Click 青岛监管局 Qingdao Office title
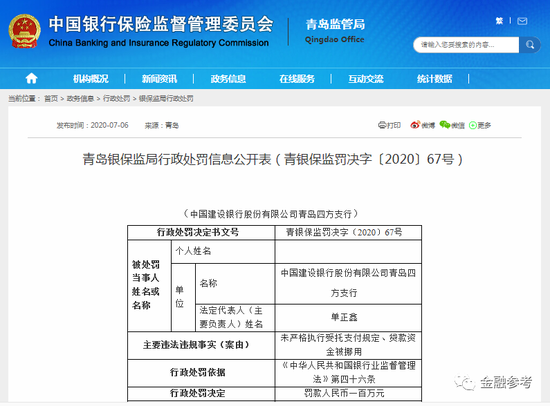 [x=335, y=31]
